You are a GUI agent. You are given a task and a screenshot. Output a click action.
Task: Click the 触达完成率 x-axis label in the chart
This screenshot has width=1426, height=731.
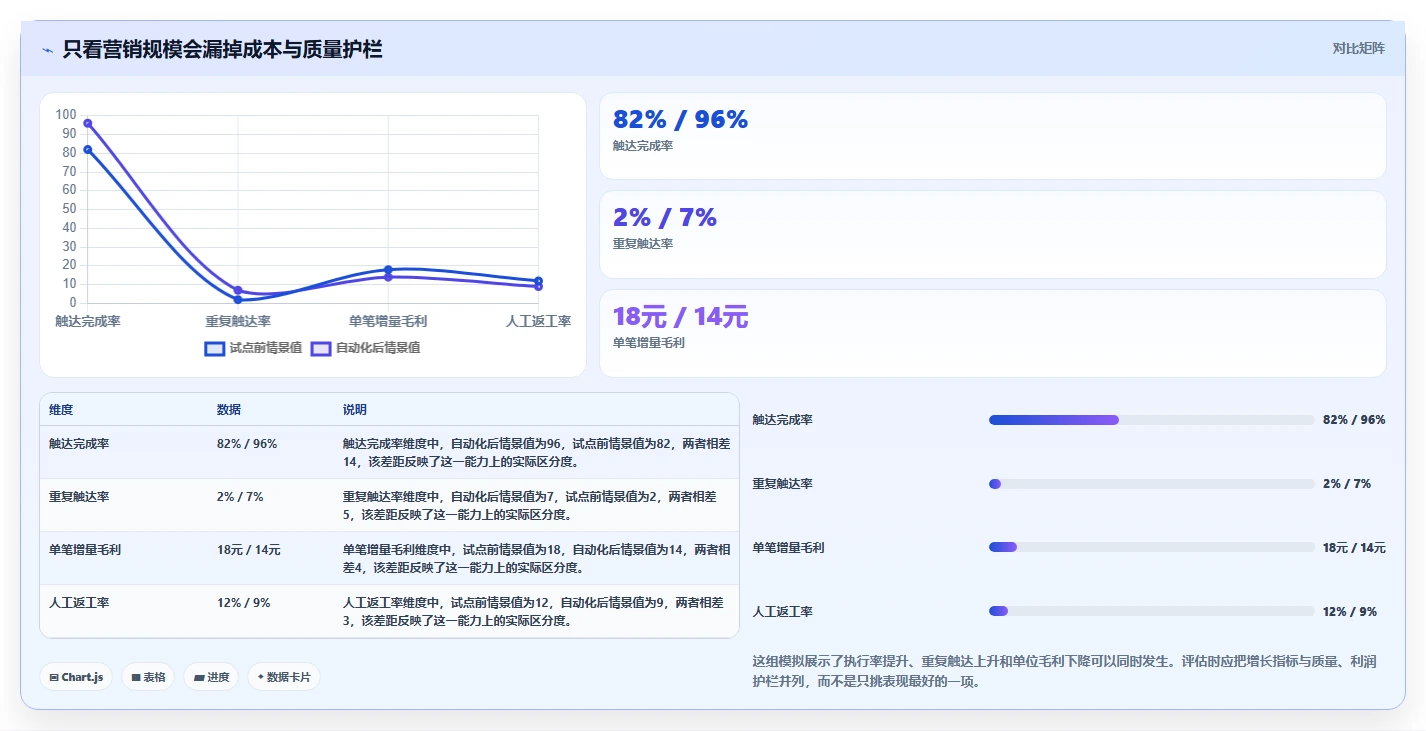(88, 321)
